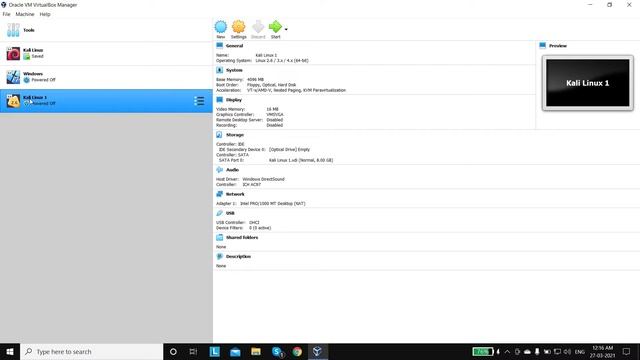Click the Kali Linux 1 VM icon
Screen dimensions: 640x360
click(x=13, y=101)
